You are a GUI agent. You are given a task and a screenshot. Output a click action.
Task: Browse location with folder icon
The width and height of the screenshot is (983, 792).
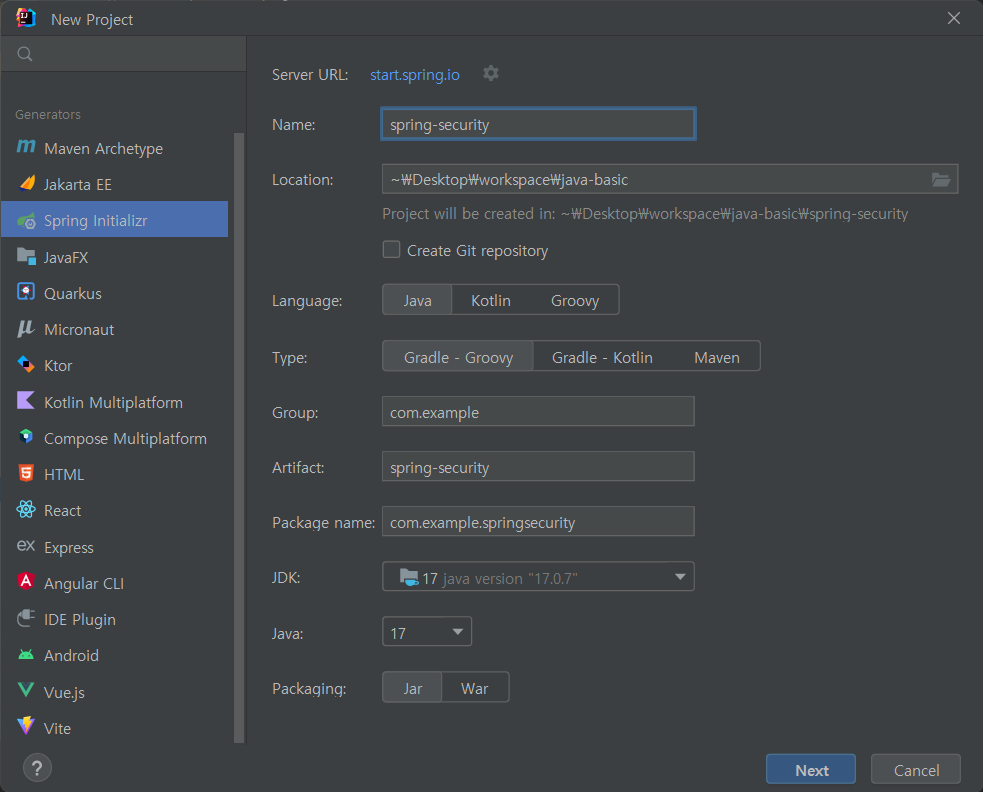[x=940, y=180]
